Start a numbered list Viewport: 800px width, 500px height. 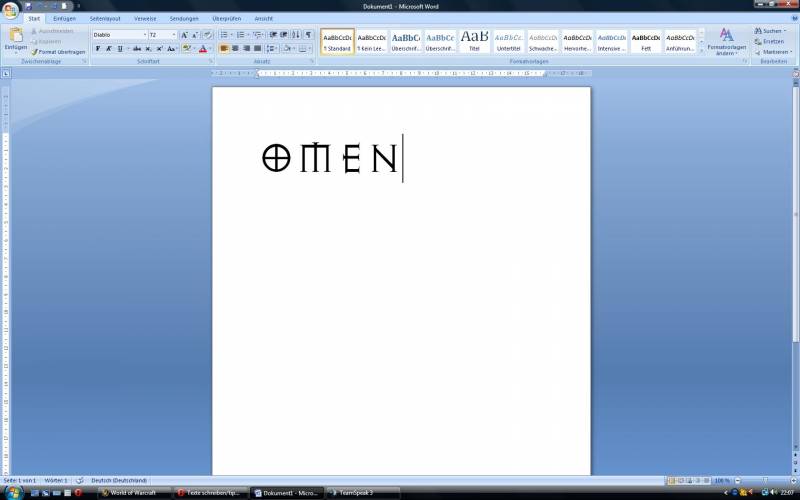pos(240,35)
